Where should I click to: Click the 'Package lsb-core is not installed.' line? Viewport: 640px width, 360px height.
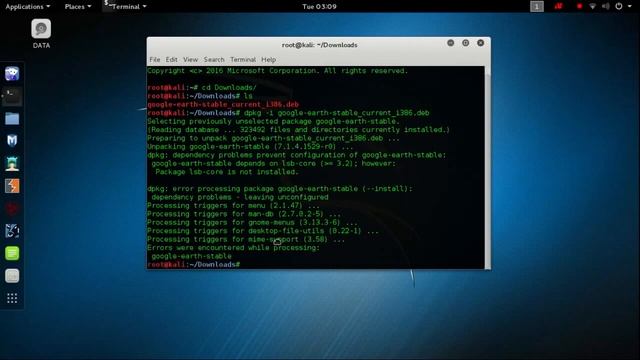[227, 172]
